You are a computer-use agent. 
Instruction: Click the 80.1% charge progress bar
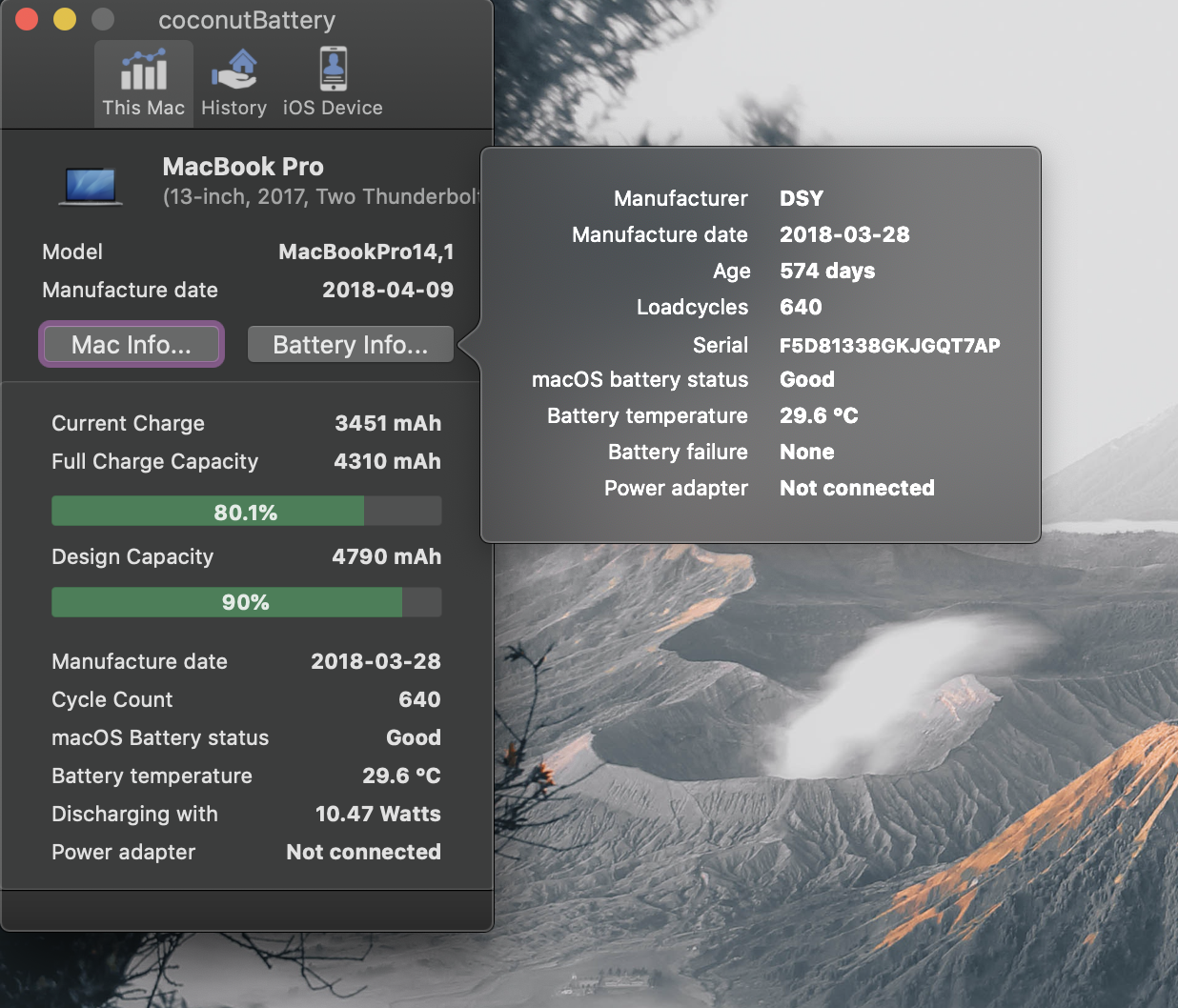coord(246,512)
